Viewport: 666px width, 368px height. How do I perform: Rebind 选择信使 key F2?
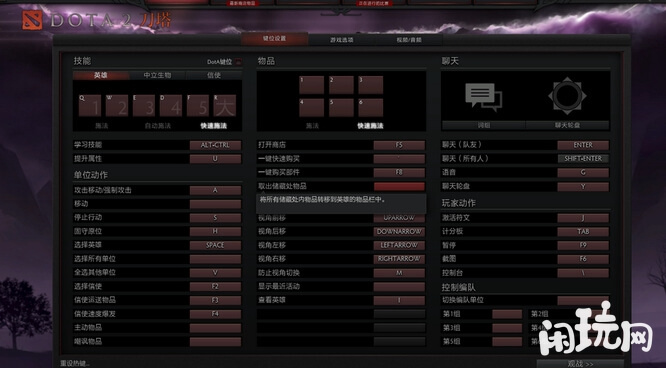(215, 286)
